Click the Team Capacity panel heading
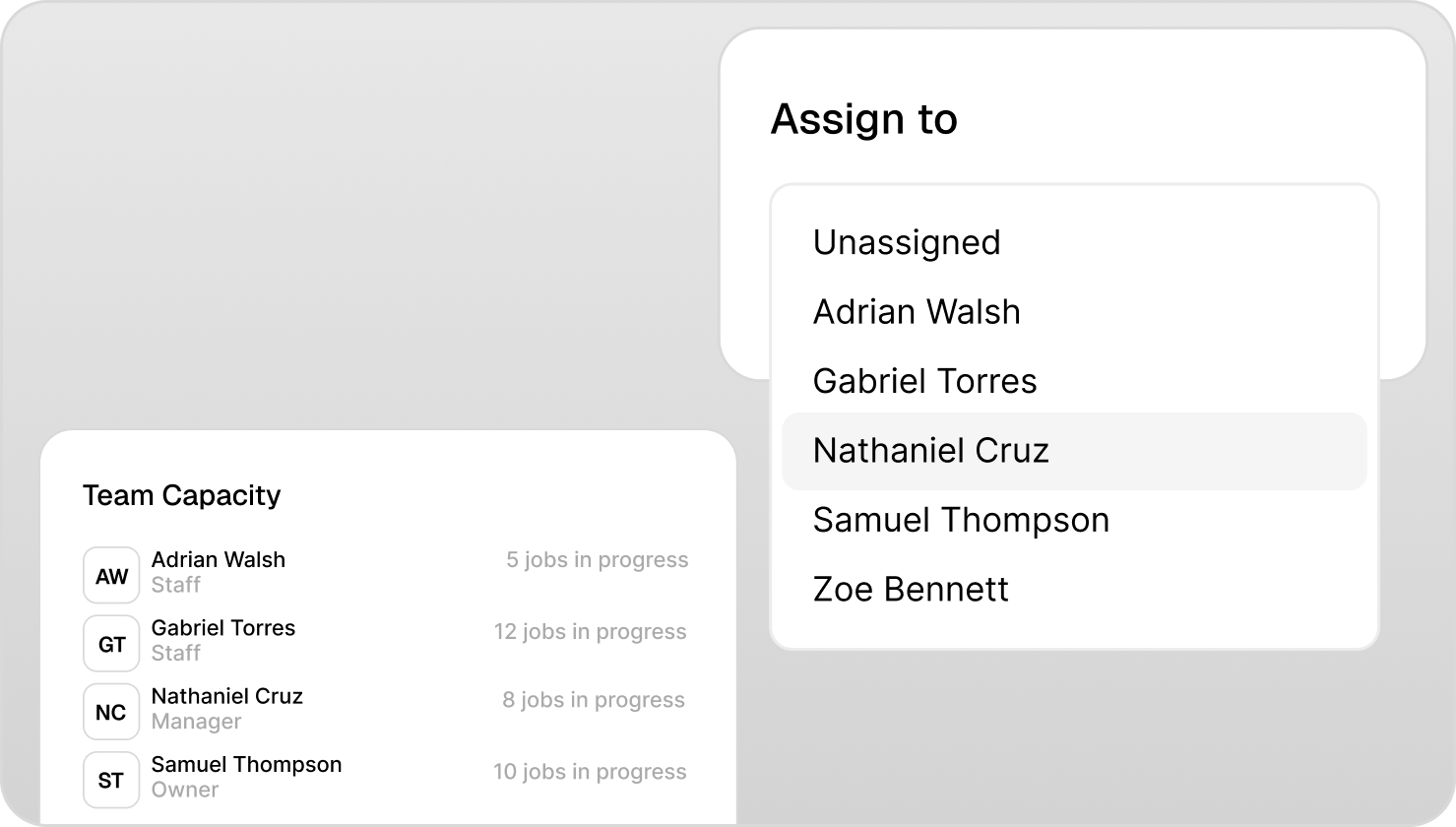This screenshot has width=1456, height=827. [x=181, y=495]
